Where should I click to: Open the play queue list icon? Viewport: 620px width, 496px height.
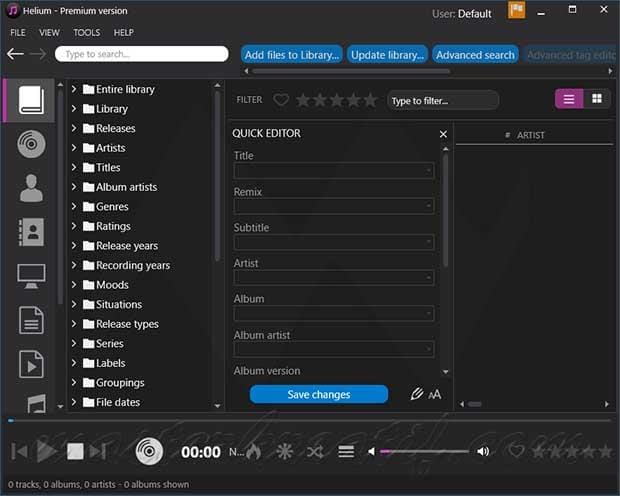[x=346, y=451]
